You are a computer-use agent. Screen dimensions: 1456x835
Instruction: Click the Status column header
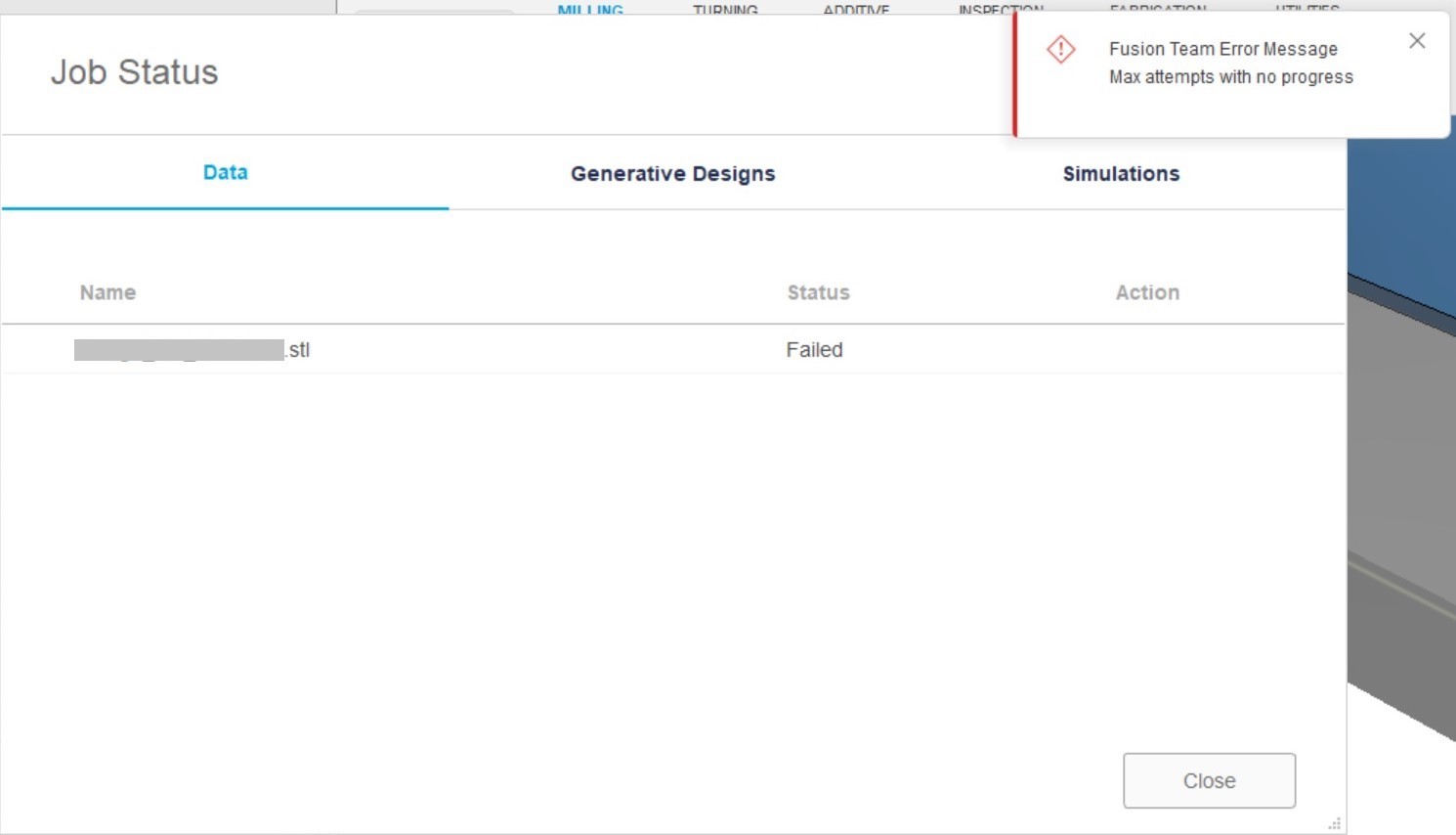(x=819, y=291)
